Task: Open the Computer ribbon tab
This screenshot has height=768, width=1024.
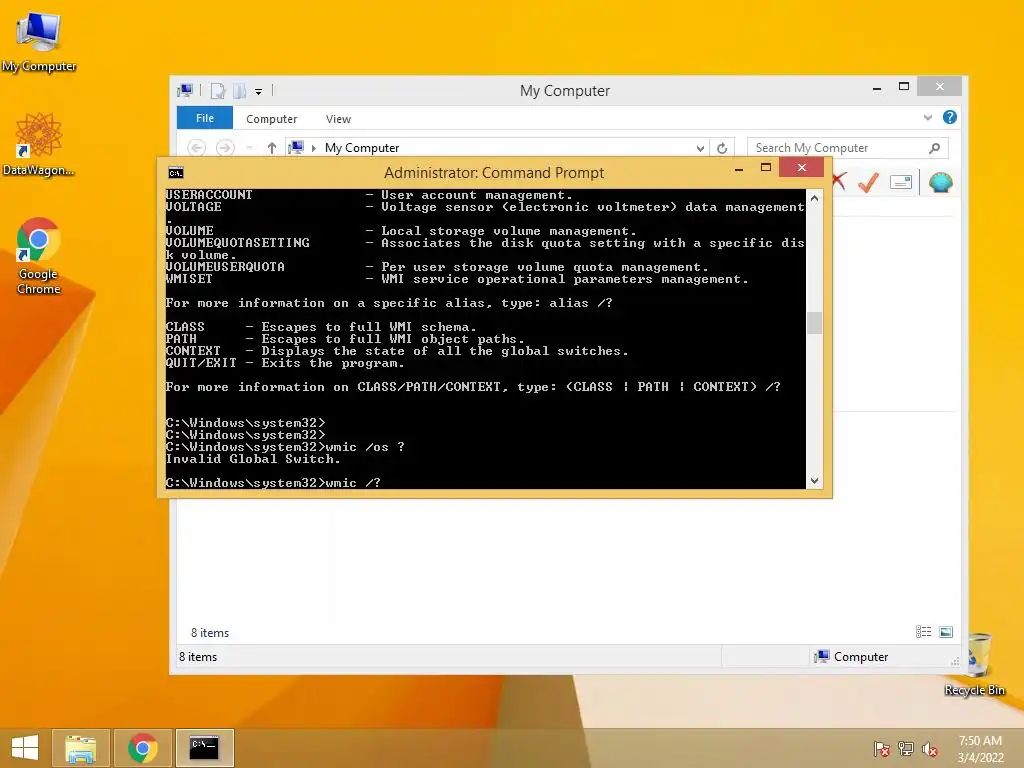Action: click(x=271, y=119)
